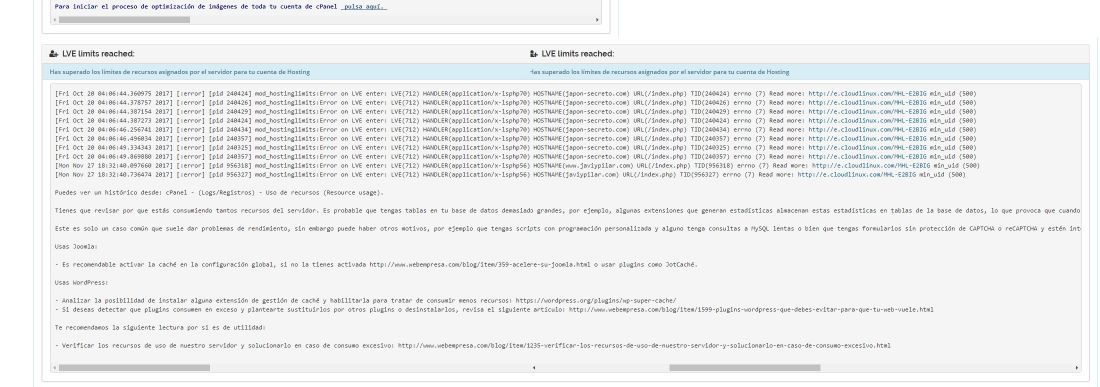The width and height of the screenshot is (1100, 387).
Task: Click the left 'LVE limits reached:' heading
Action: pos(98,54)
